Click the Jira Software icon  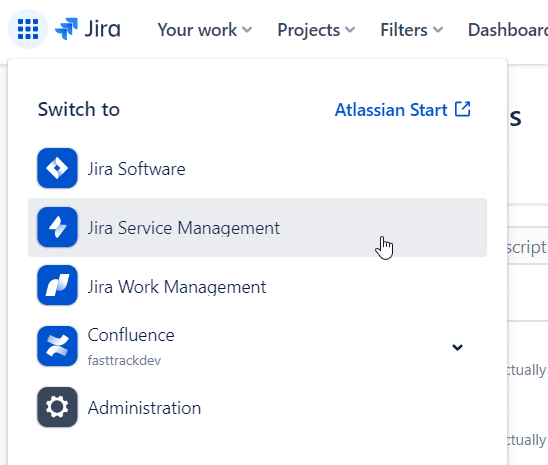(57, 168)
